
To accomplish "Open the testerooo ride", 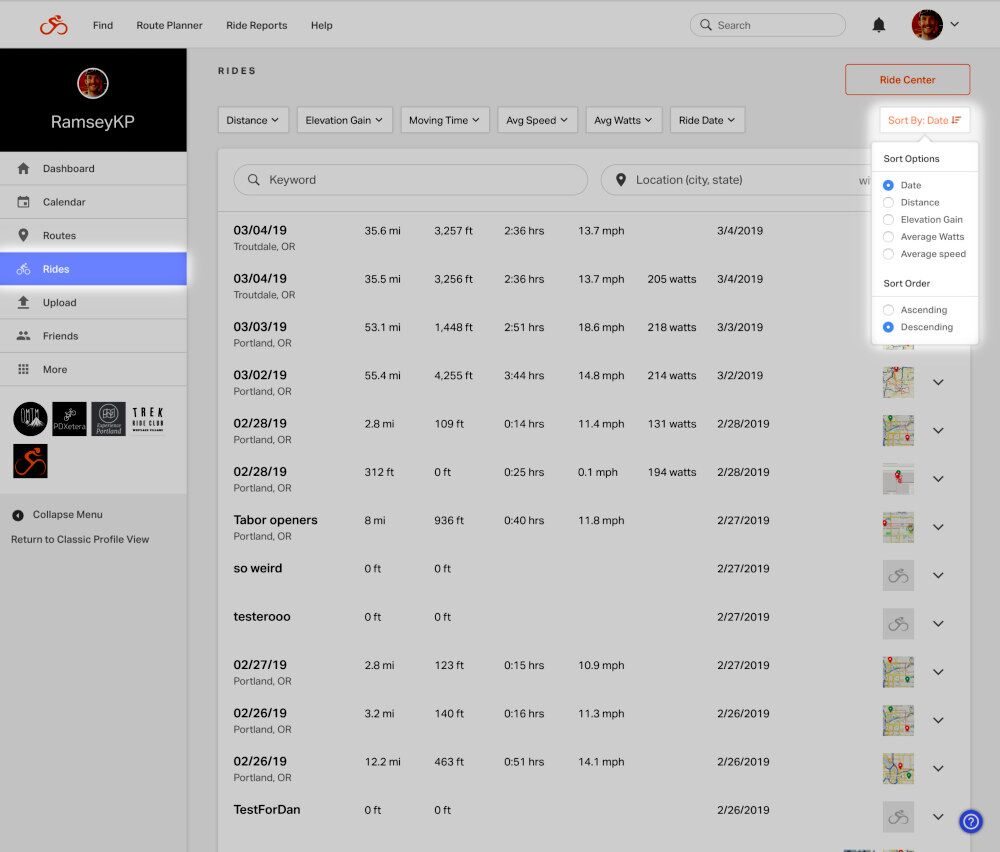I will [x=261, y=617].
